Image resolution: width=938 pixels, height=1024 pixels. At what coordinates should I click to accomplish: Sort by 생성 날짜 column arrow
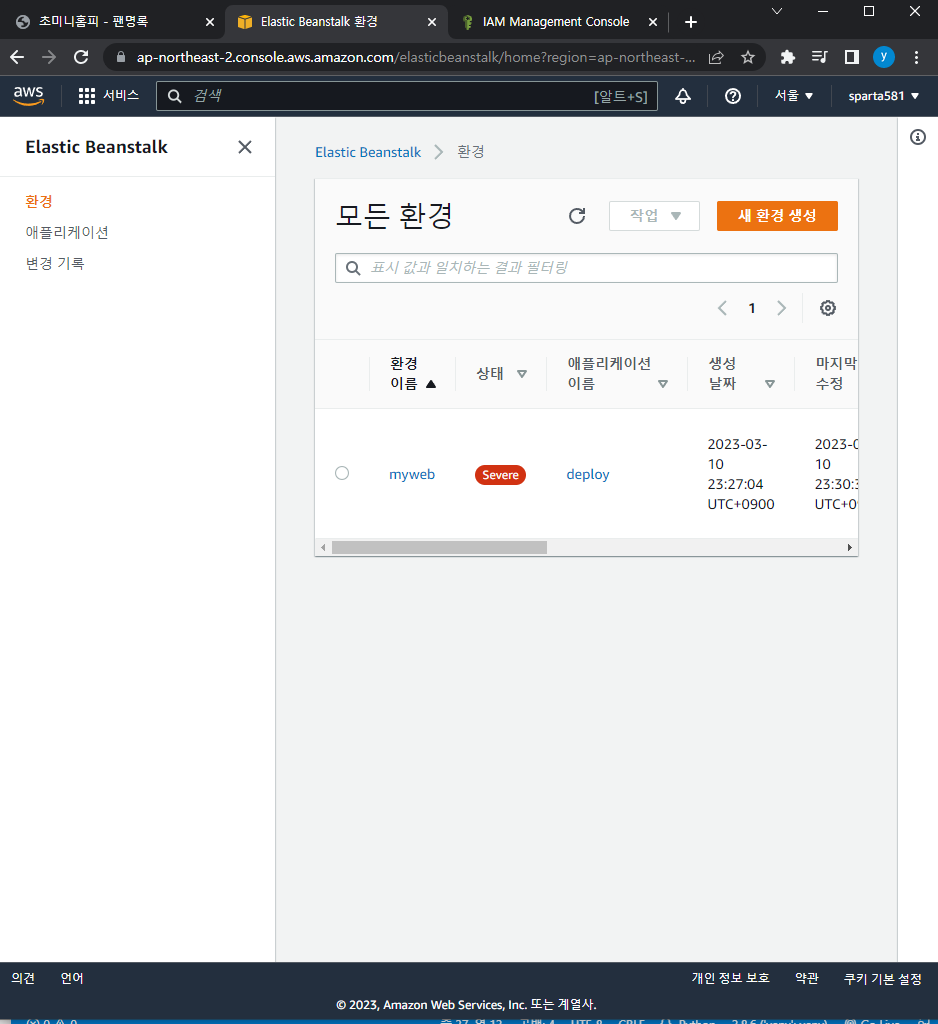pos(769,384)
